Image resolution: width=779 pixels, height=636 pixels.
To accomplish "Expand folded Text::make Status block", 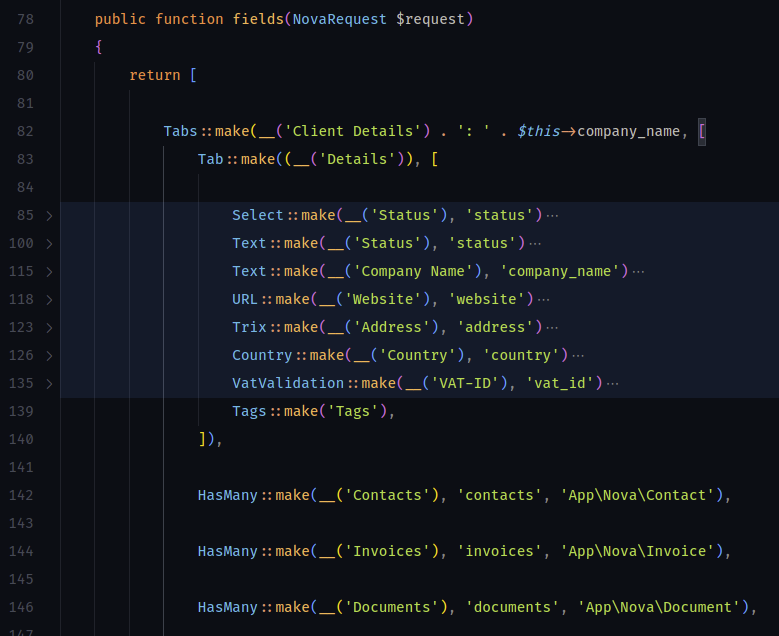I will (49, 243).
